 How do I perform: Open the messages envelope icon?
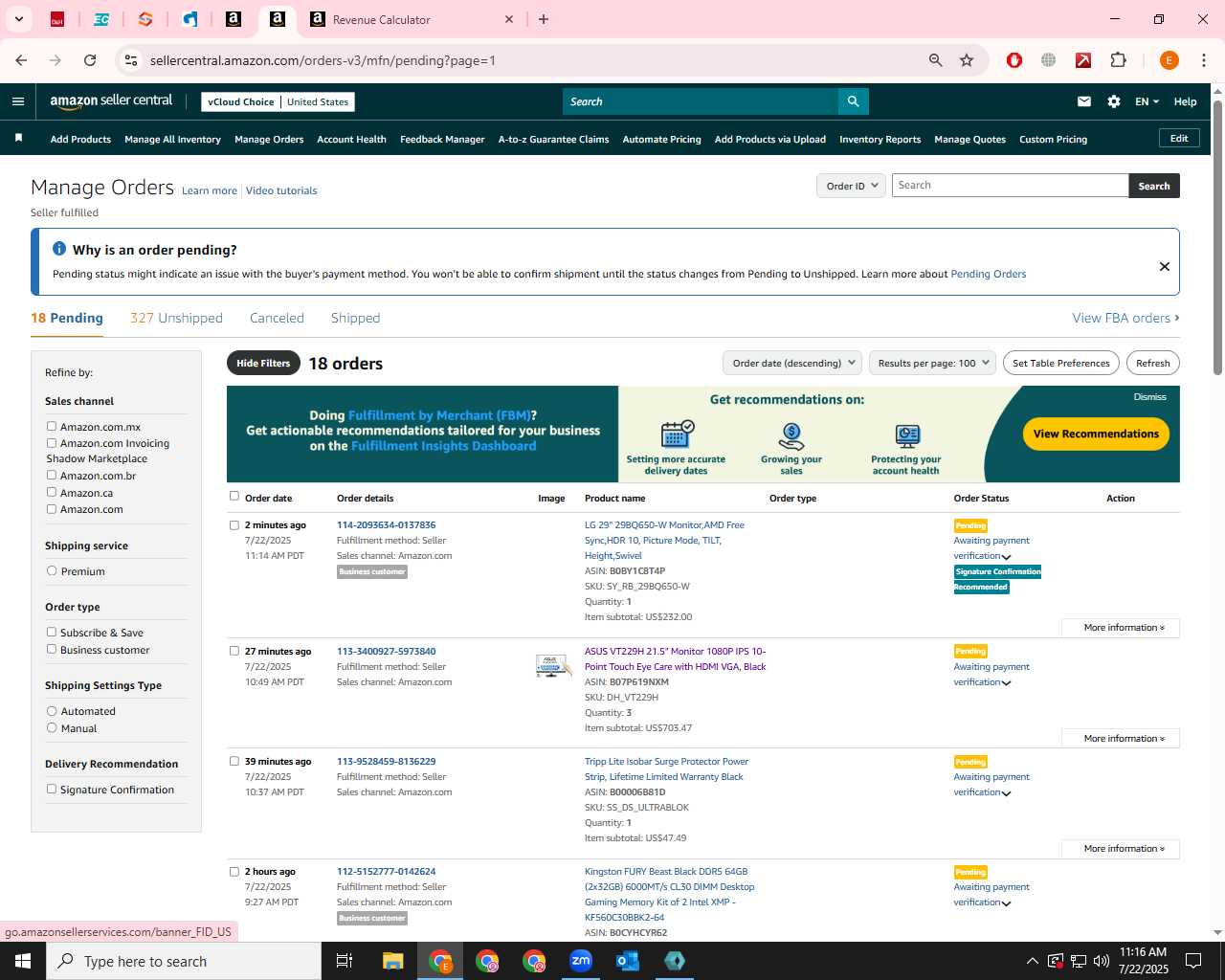coord(1084,101)
